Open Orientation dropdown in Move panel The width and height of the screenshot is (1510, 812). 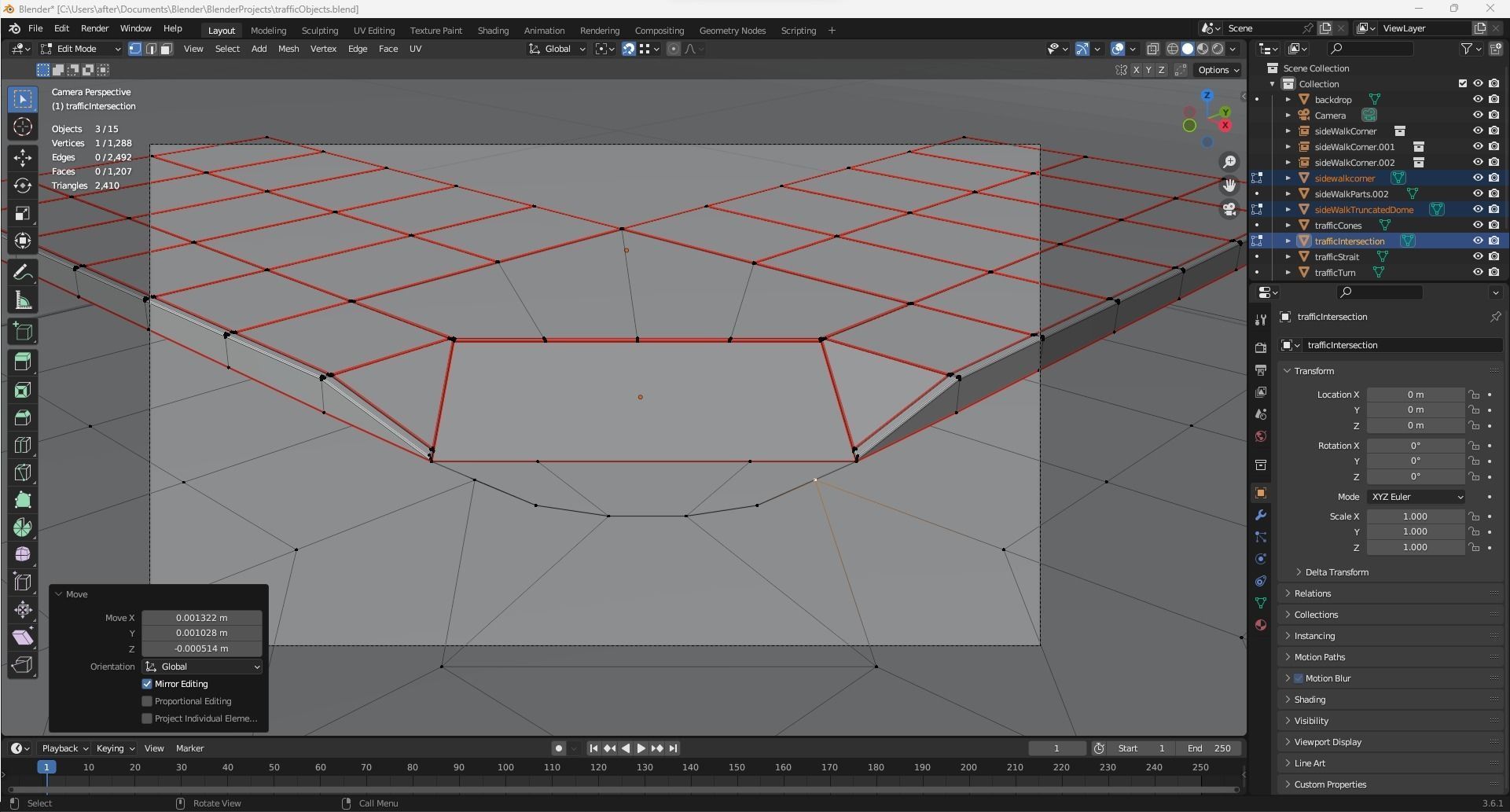202,667
